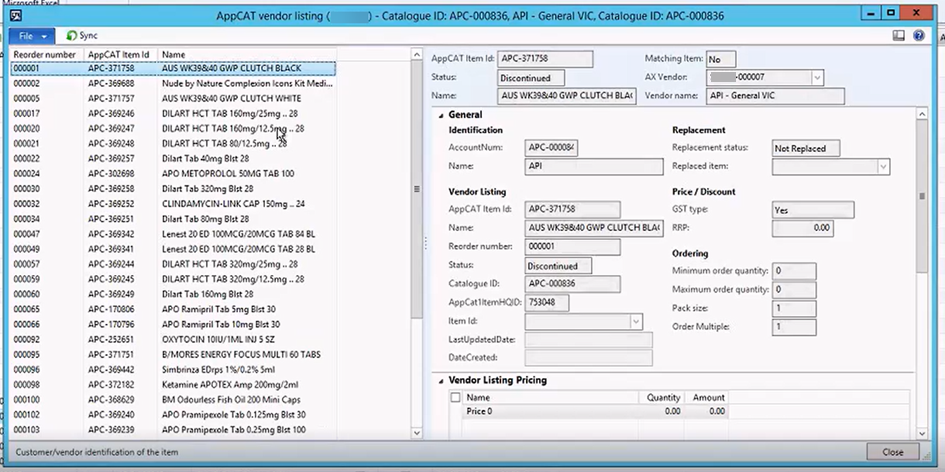Select row OXYTOCIN 10IU/1ML INJ 5 SZ

172,339
